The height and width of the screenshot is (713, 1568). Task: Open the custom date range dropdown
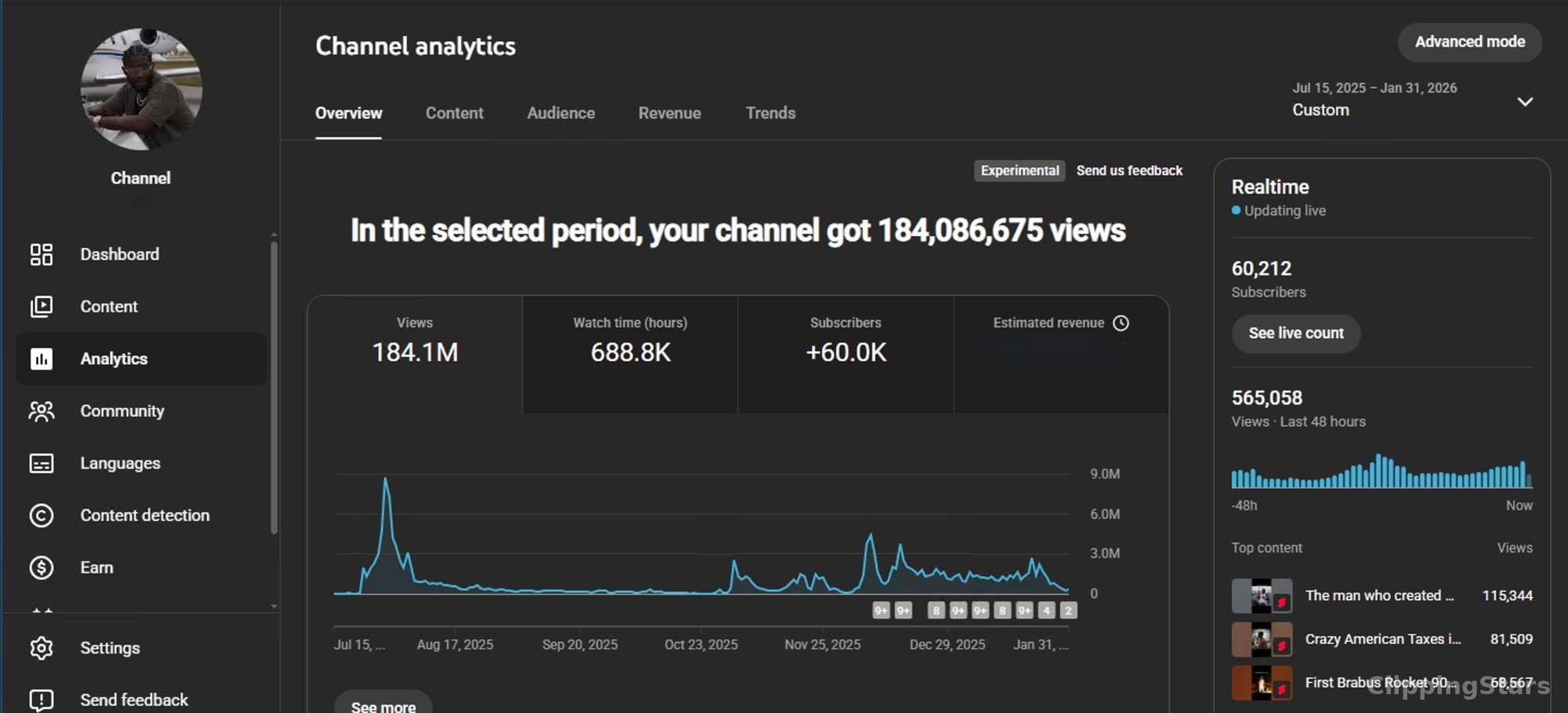(1524, 102)
